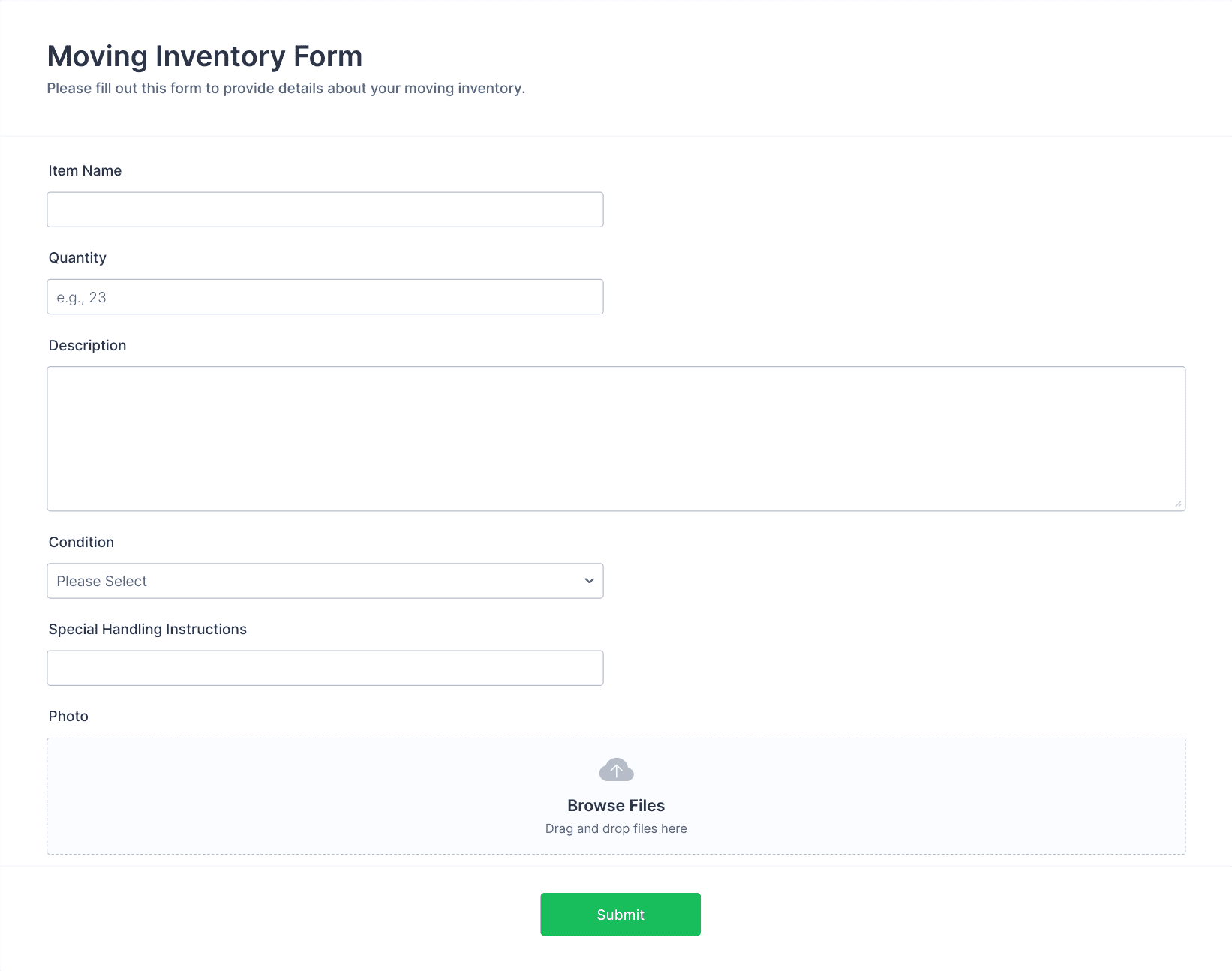Click the Condition dropdown chevron arrow
Image resolution: width=1232 pixels, height=971 pixels.
[x=589, y=581]
